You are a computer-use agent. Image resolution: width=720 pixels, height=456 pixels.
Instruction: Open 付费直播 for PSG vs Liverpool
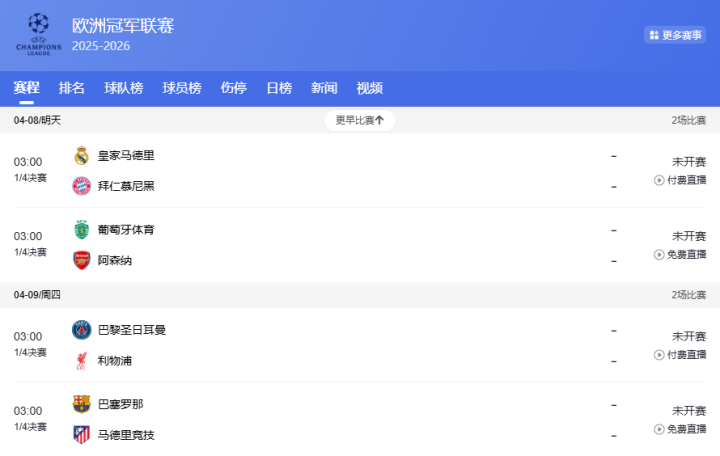680,355
